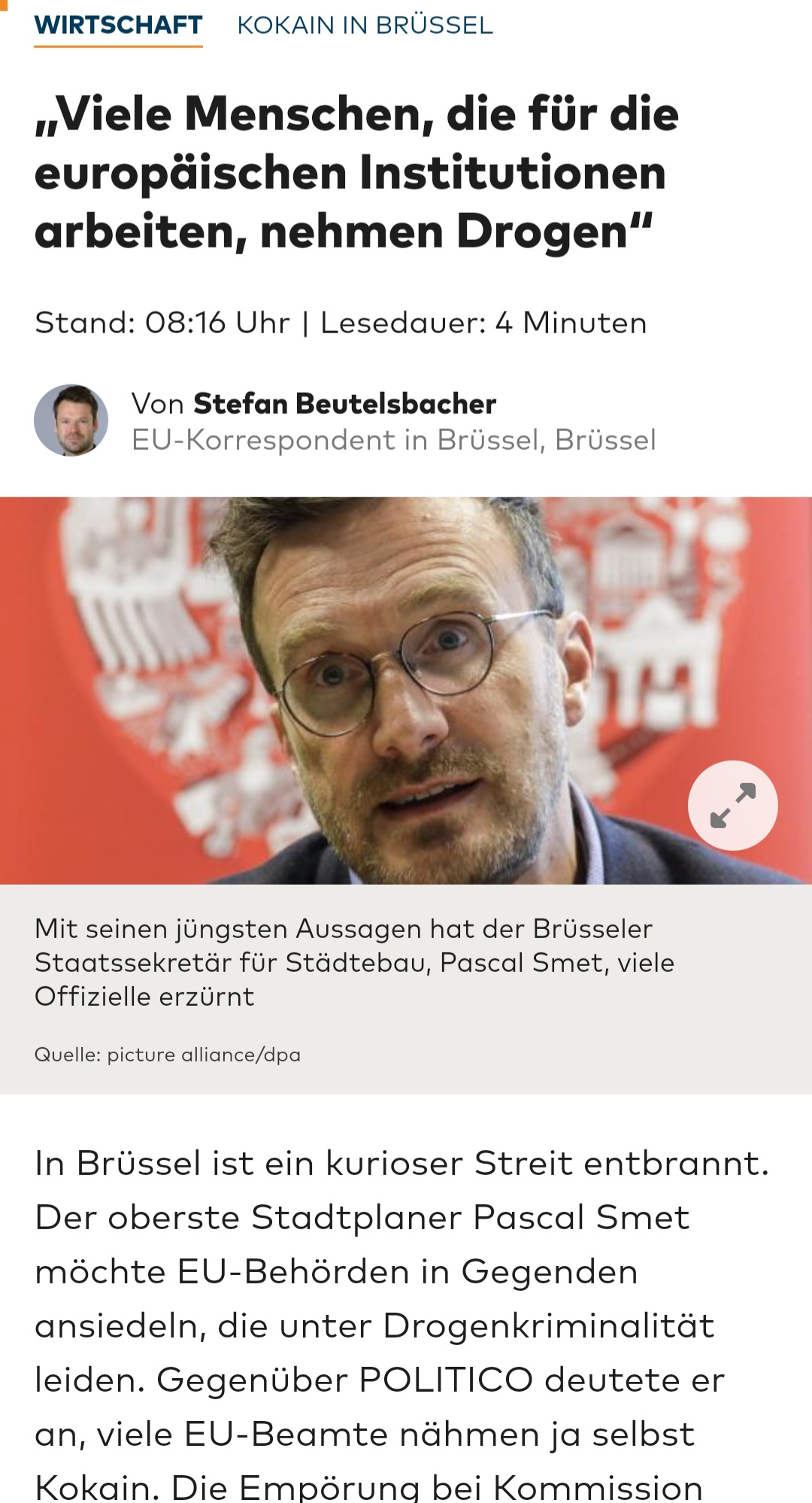Tap author photo of Stefan Beutelsbacher
This screenshot has width=812, height=1503.
71,420
